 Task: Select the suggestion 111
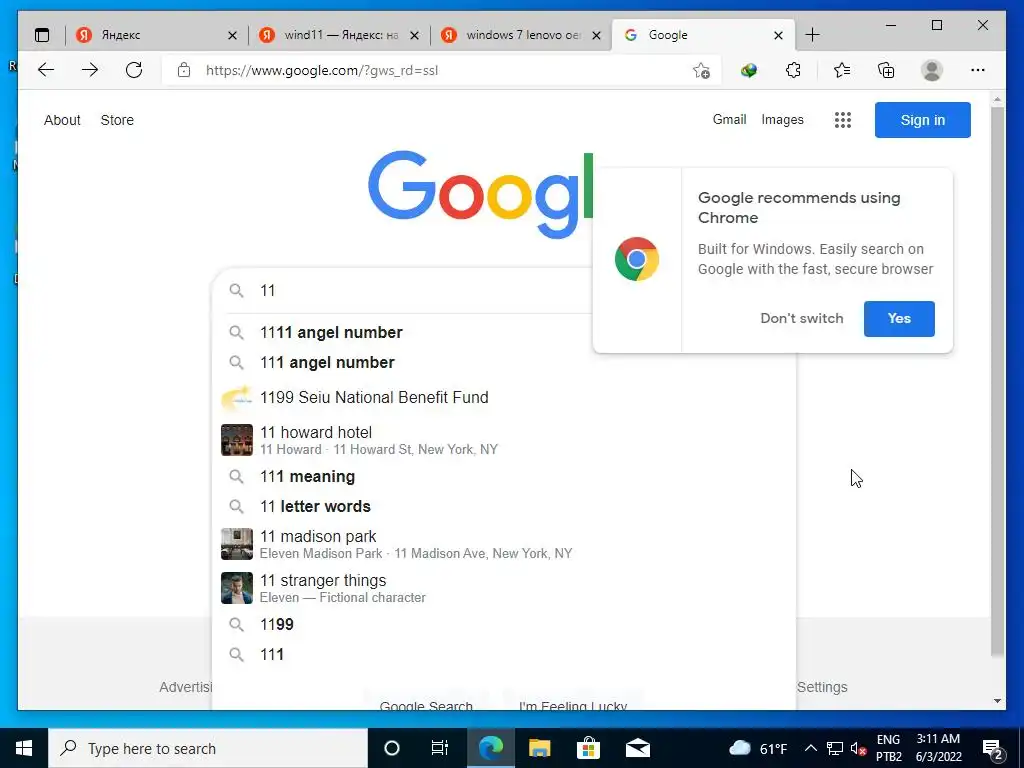[x=504, y=654]
